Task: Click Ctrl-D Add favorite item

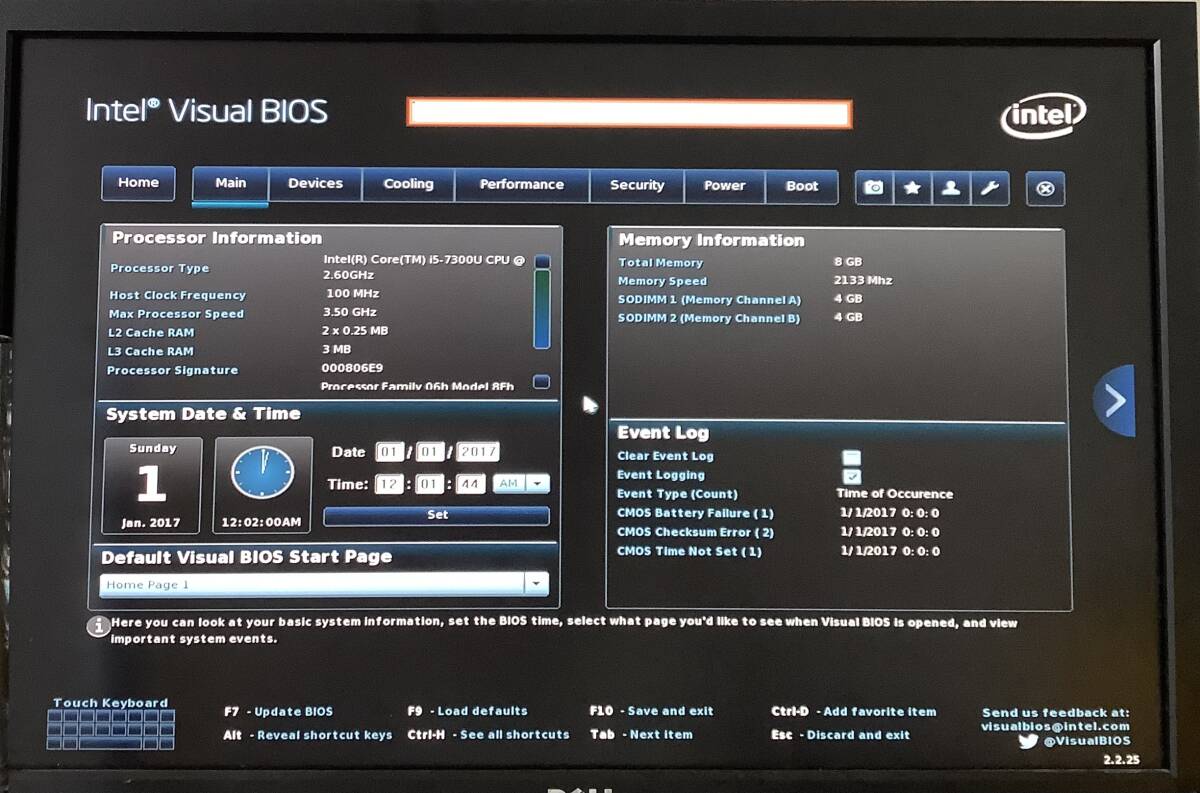Action: (x=853, y=712)
